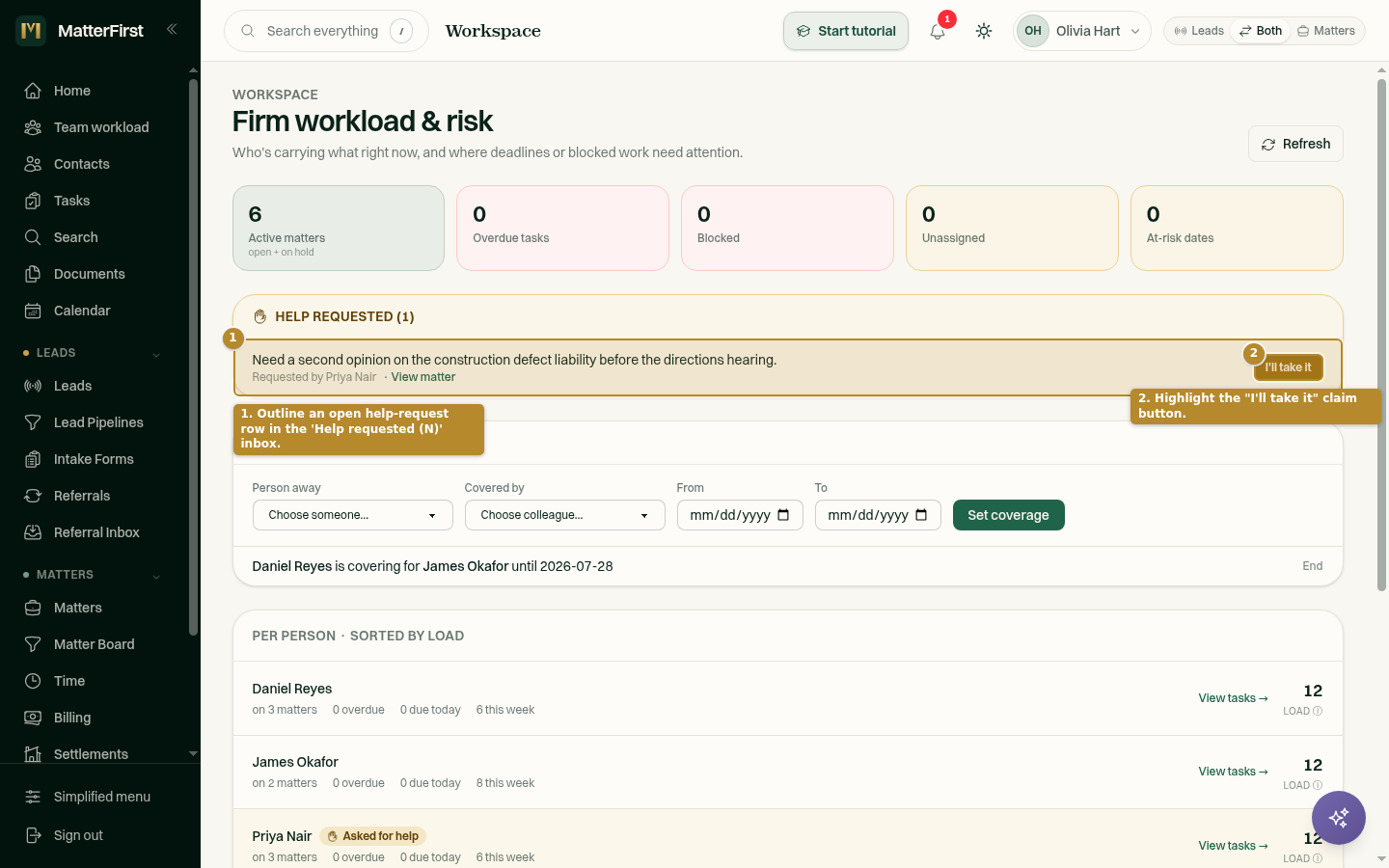1389x868 pixels.
Task: Open the calendar picker in From date
Action: (783, 515)
